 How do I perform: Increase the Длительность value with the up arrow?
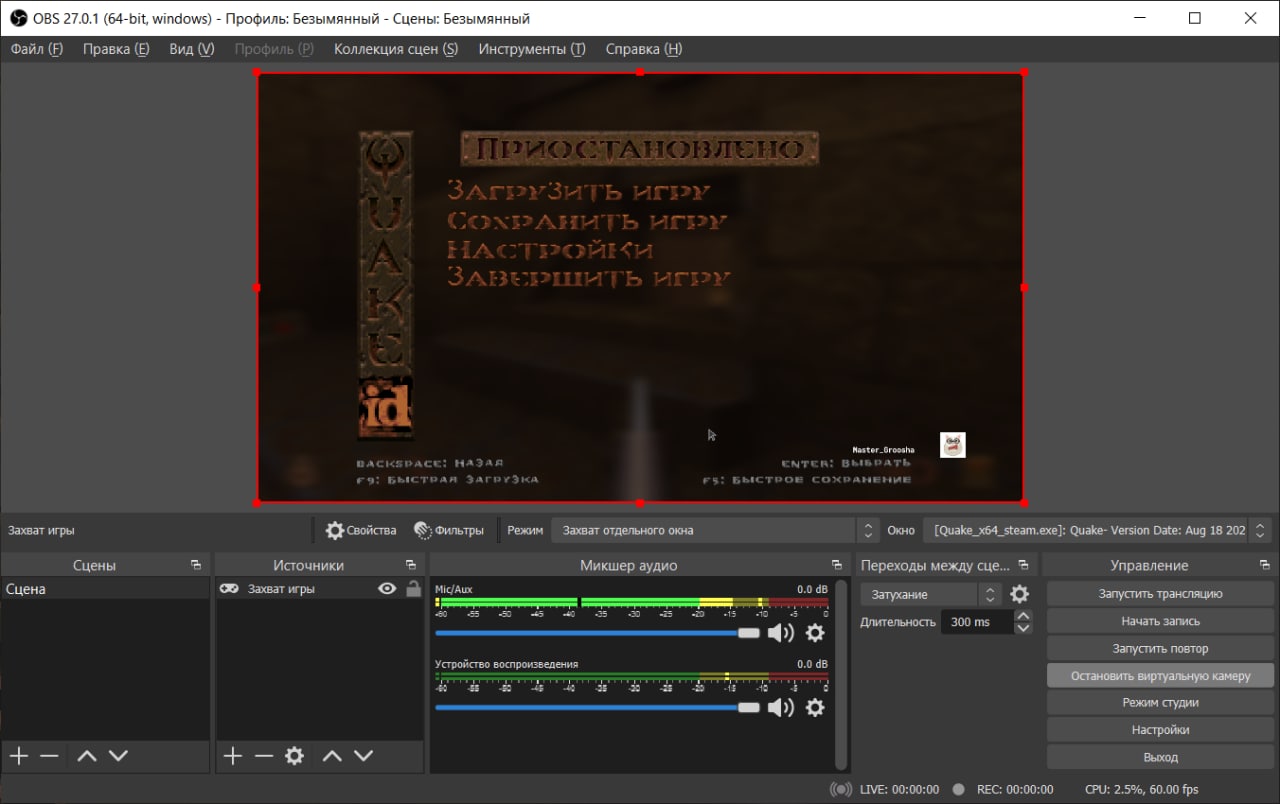click(x=1023, y=616)
